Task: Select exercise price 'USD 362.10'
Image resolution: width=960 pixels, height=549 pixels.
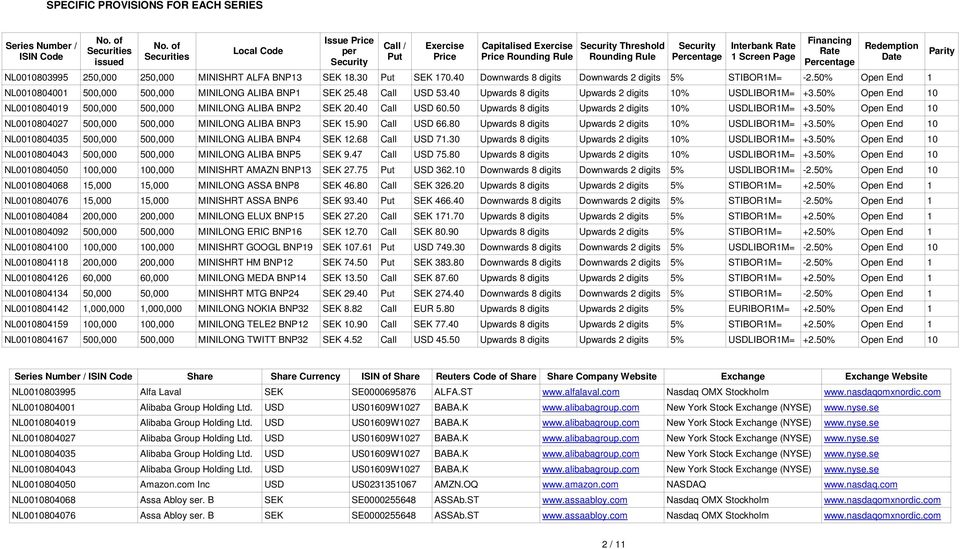Action: pyautogui.click(x=439, y=170)
